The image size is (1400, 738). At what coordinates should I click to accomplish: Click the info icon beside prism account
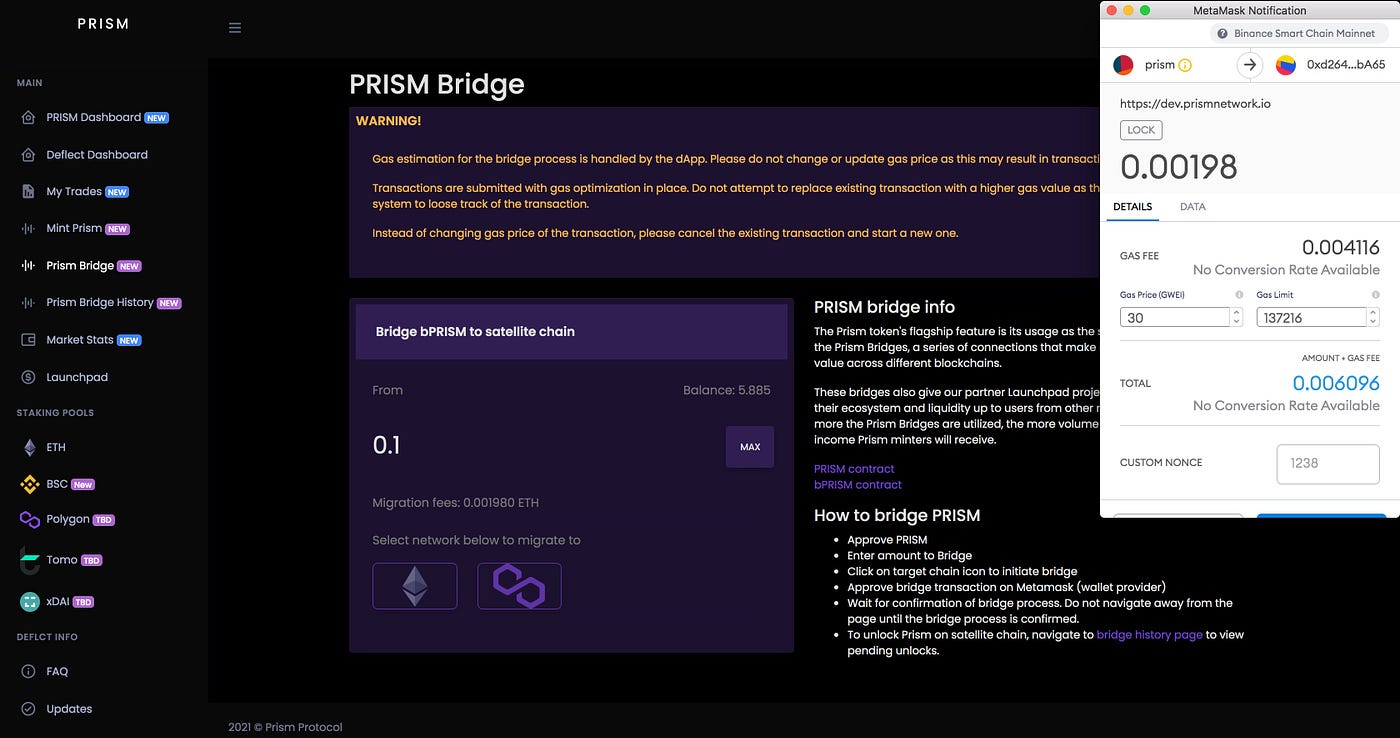click(x=1185, y=65)
